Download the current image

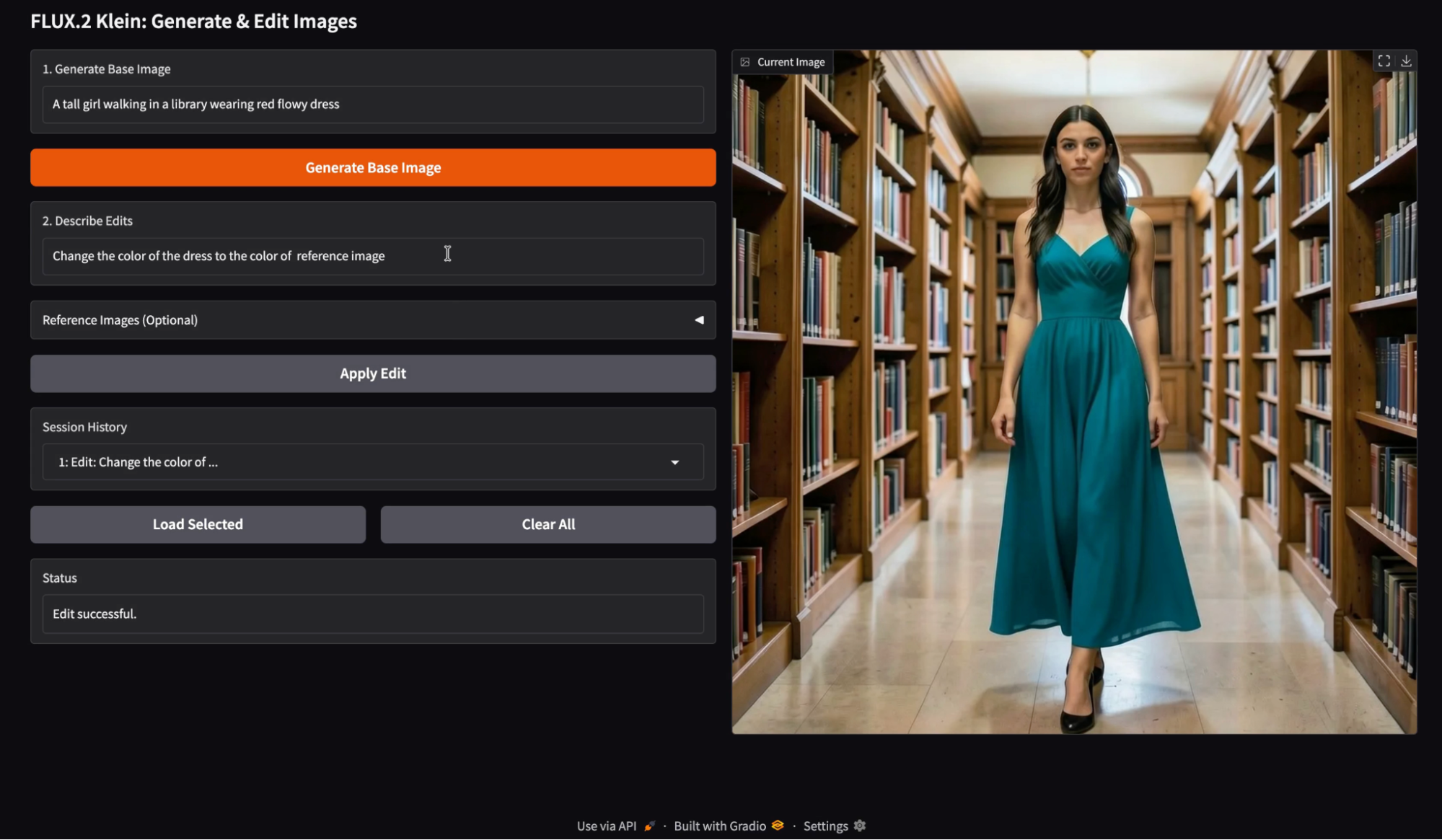(x=1406, y=61)
